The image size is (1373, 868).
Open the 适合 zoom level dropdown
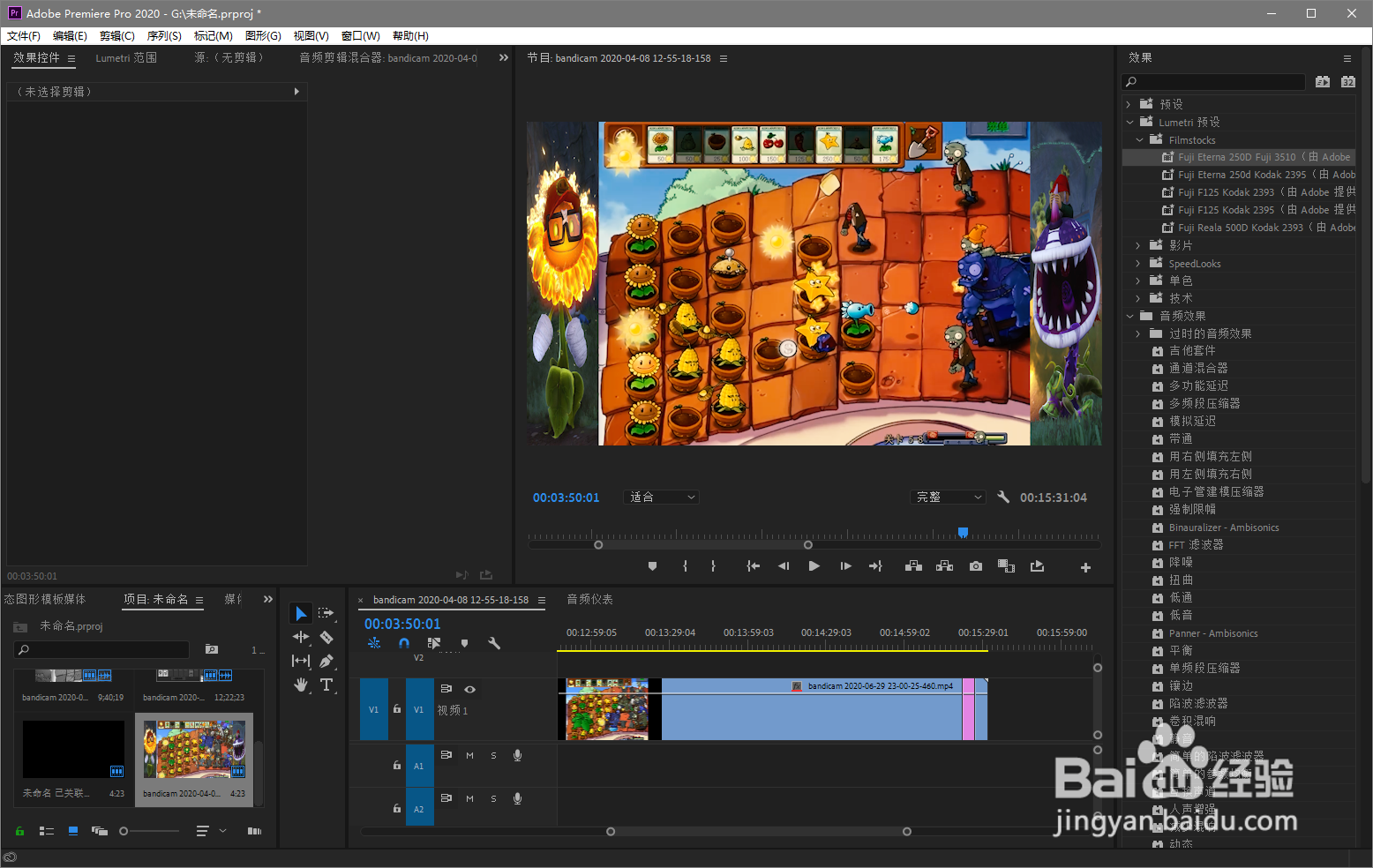662,497
